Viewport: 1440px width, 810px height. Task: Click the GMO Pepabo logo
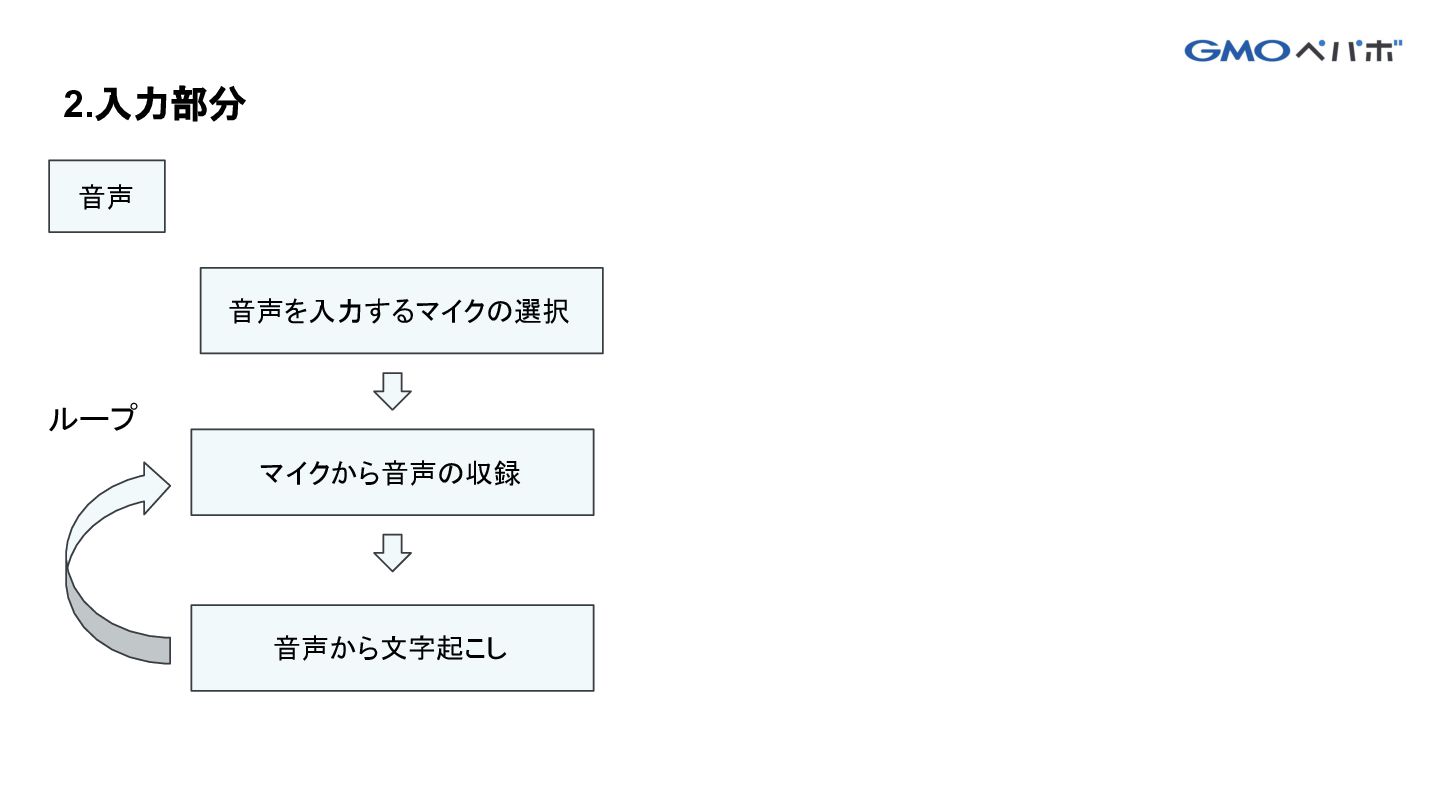[x=1294, y=51]
